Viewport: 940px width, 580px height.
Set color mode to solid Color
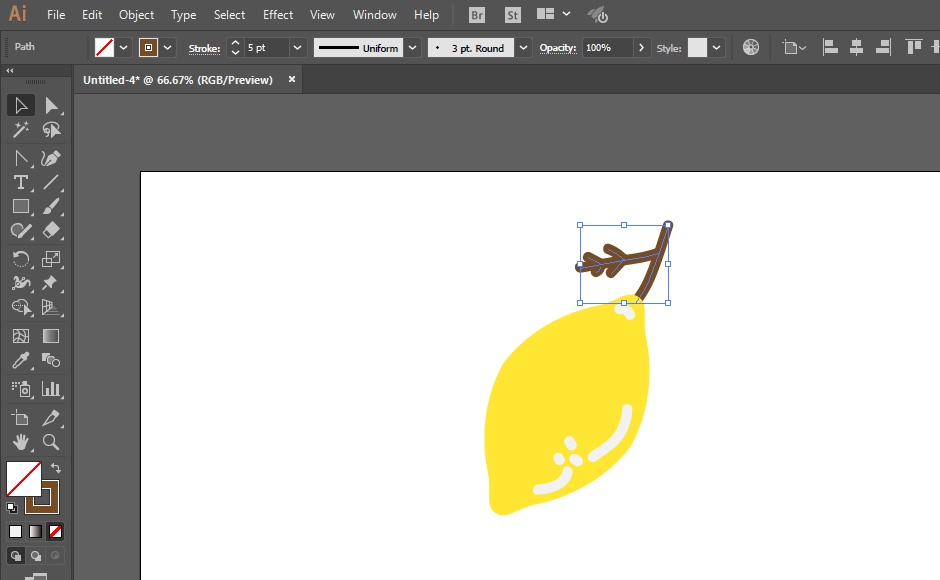[x=16, y=531]
